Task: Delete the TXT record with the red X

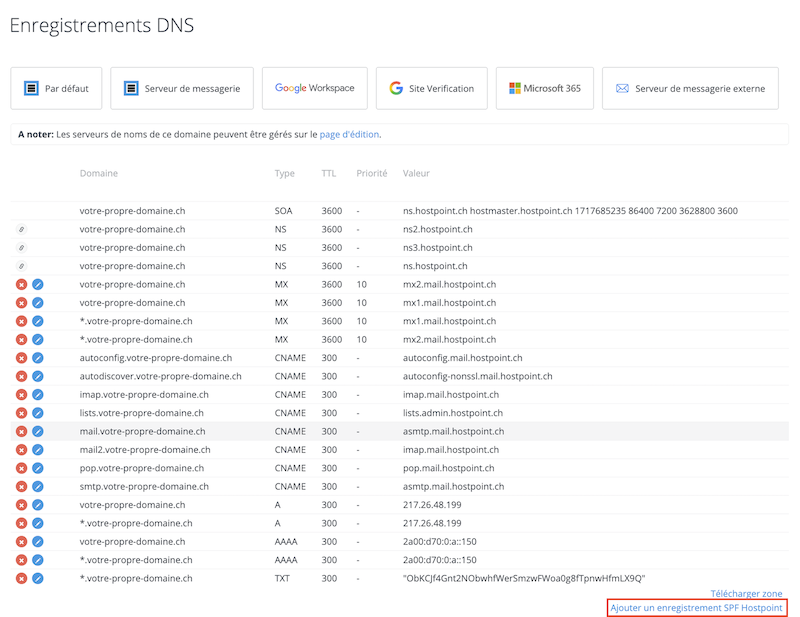Action: (21, 578)
